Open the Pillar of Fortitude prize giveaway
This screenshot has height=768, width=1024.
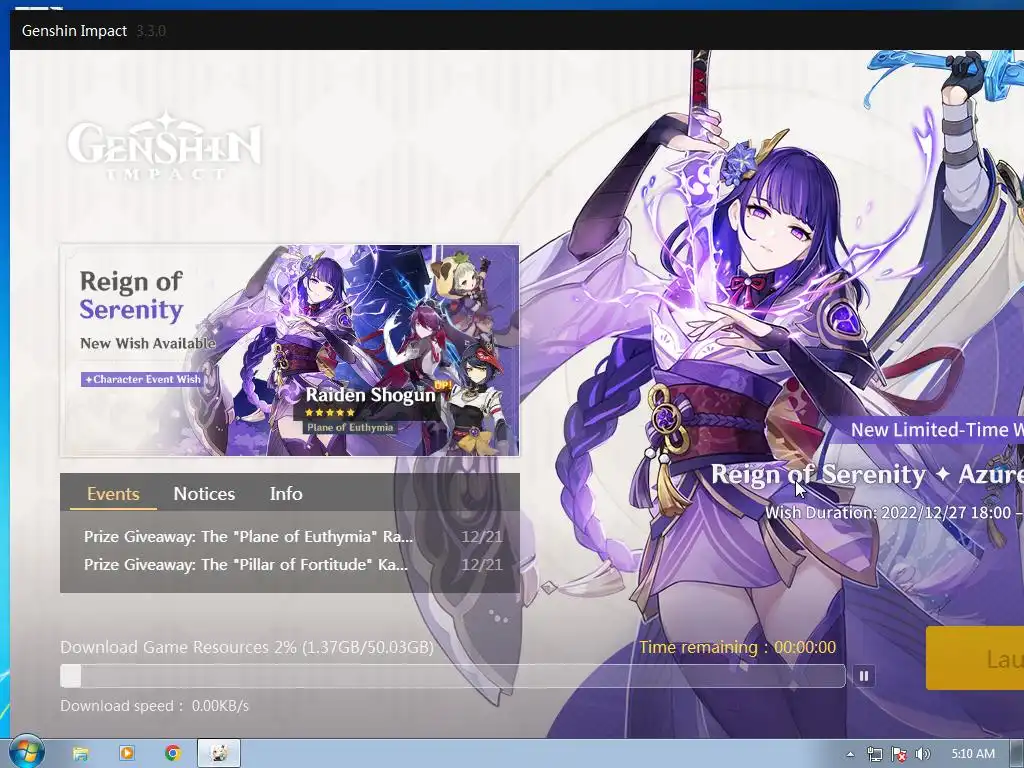point(293,565)
